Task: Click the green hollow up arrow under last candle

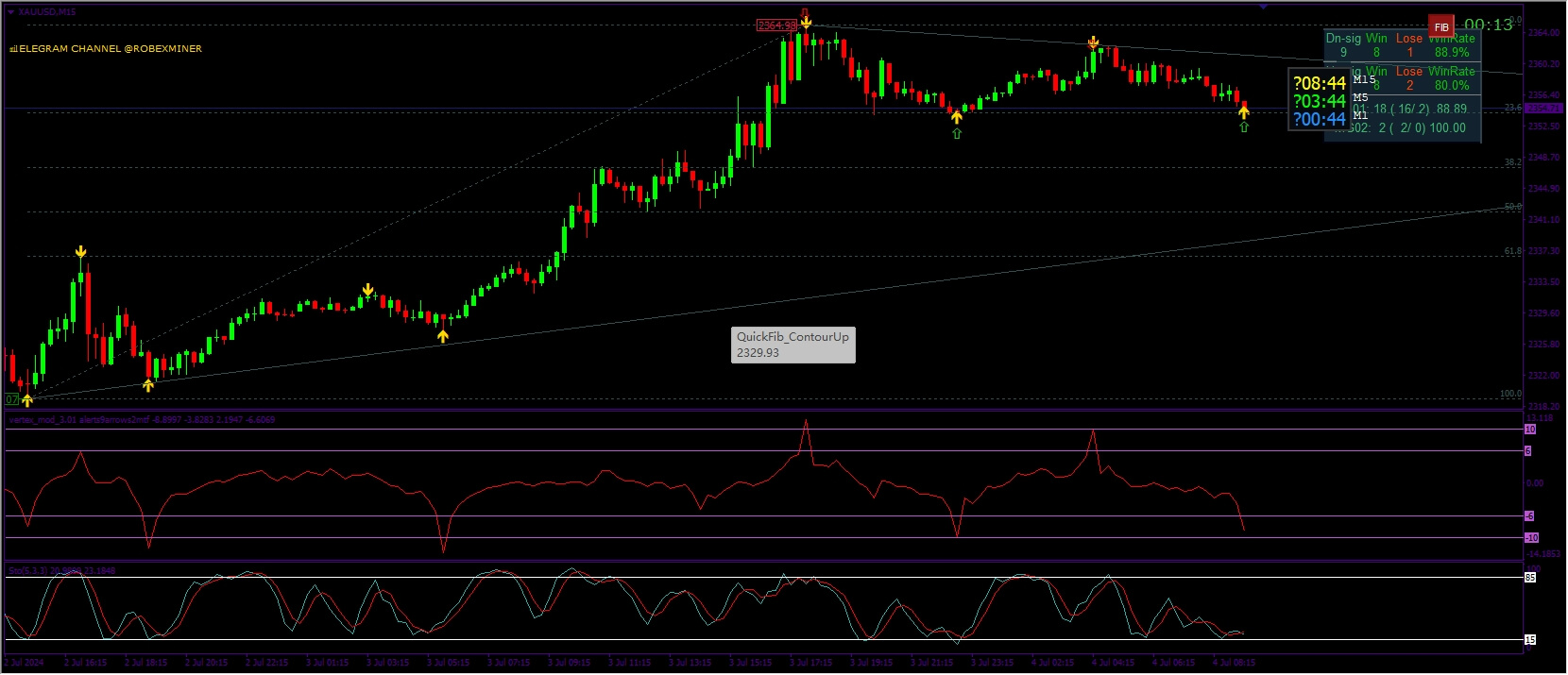Action: coord(1244,127)
